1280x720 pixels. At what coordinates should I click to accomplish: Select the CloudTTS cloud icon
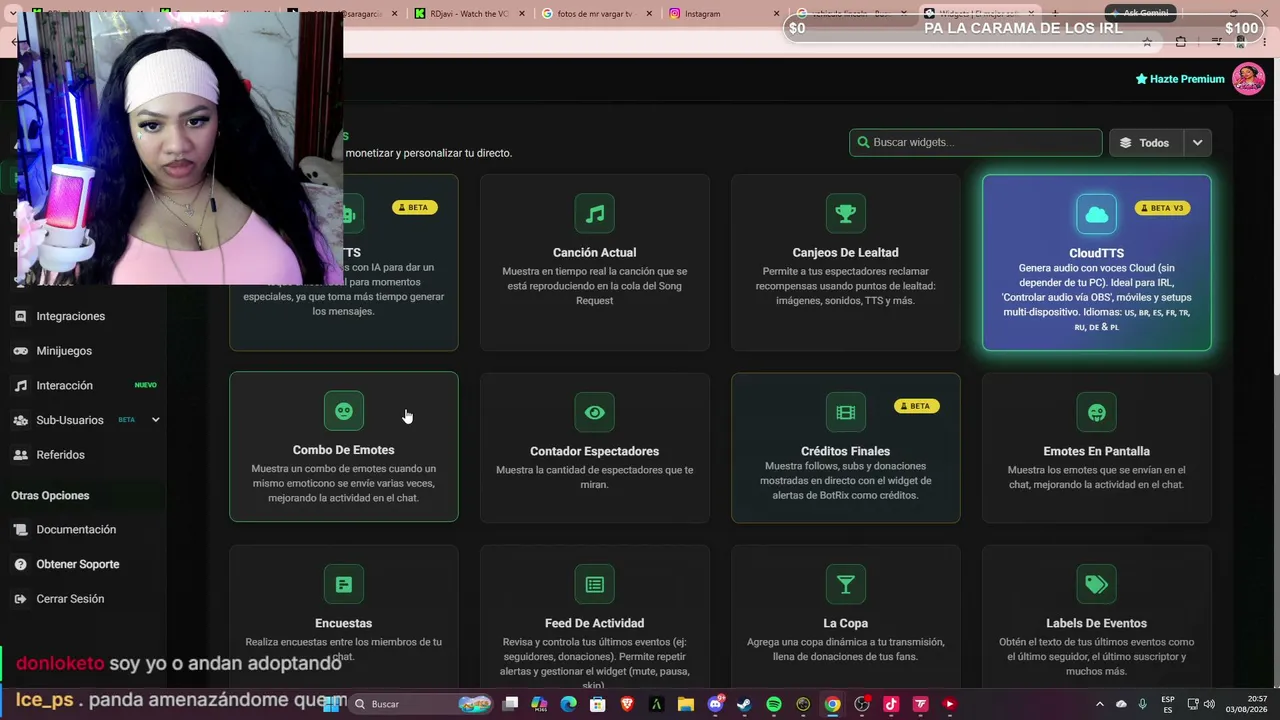[1097, 214]
